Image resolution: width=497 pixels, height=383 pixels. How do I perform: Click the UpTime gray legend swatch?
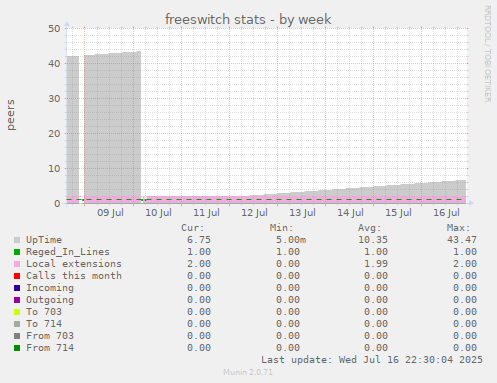point(17,240)
